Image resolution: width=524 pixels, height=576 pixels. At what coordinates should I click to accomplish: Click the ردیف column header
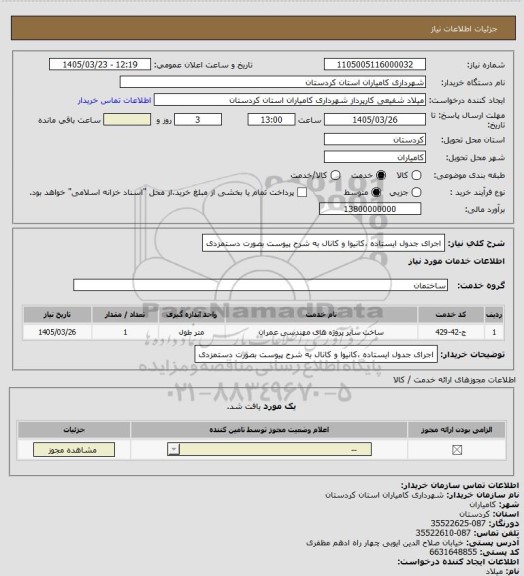coord(494,315)
